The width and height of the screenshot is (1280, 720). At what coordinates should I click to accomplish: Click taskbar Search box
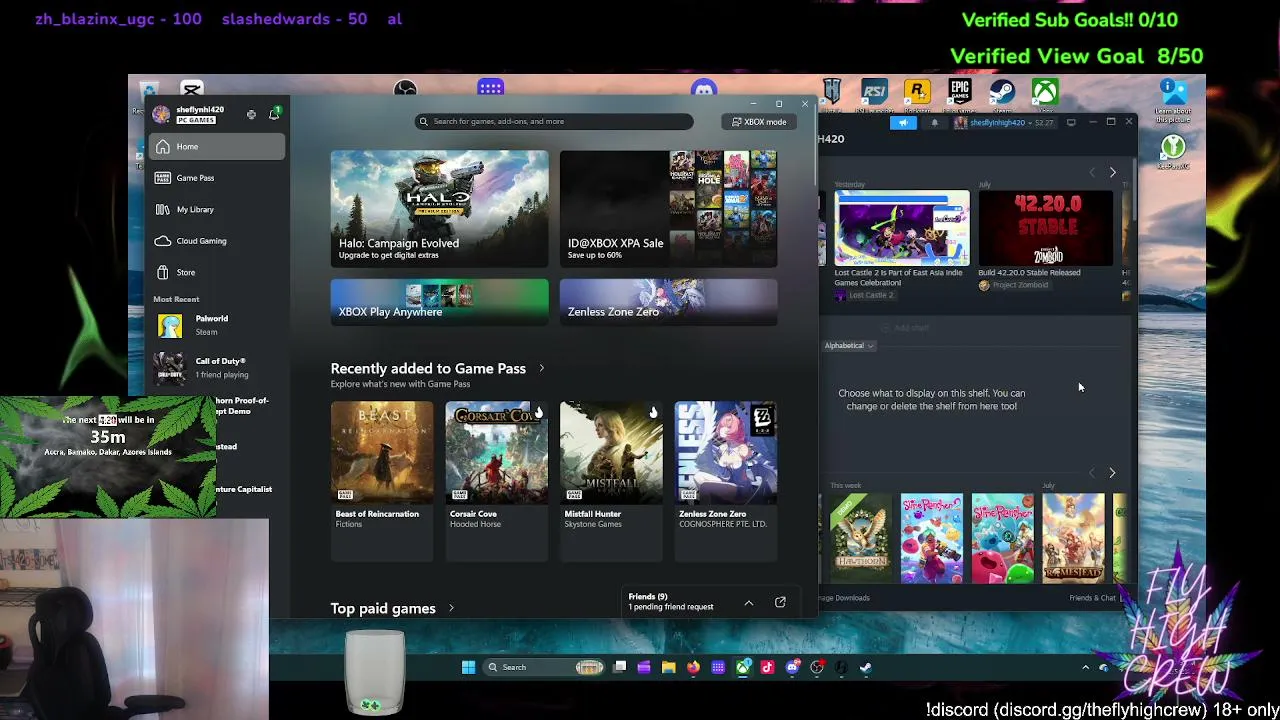point(544,667)
